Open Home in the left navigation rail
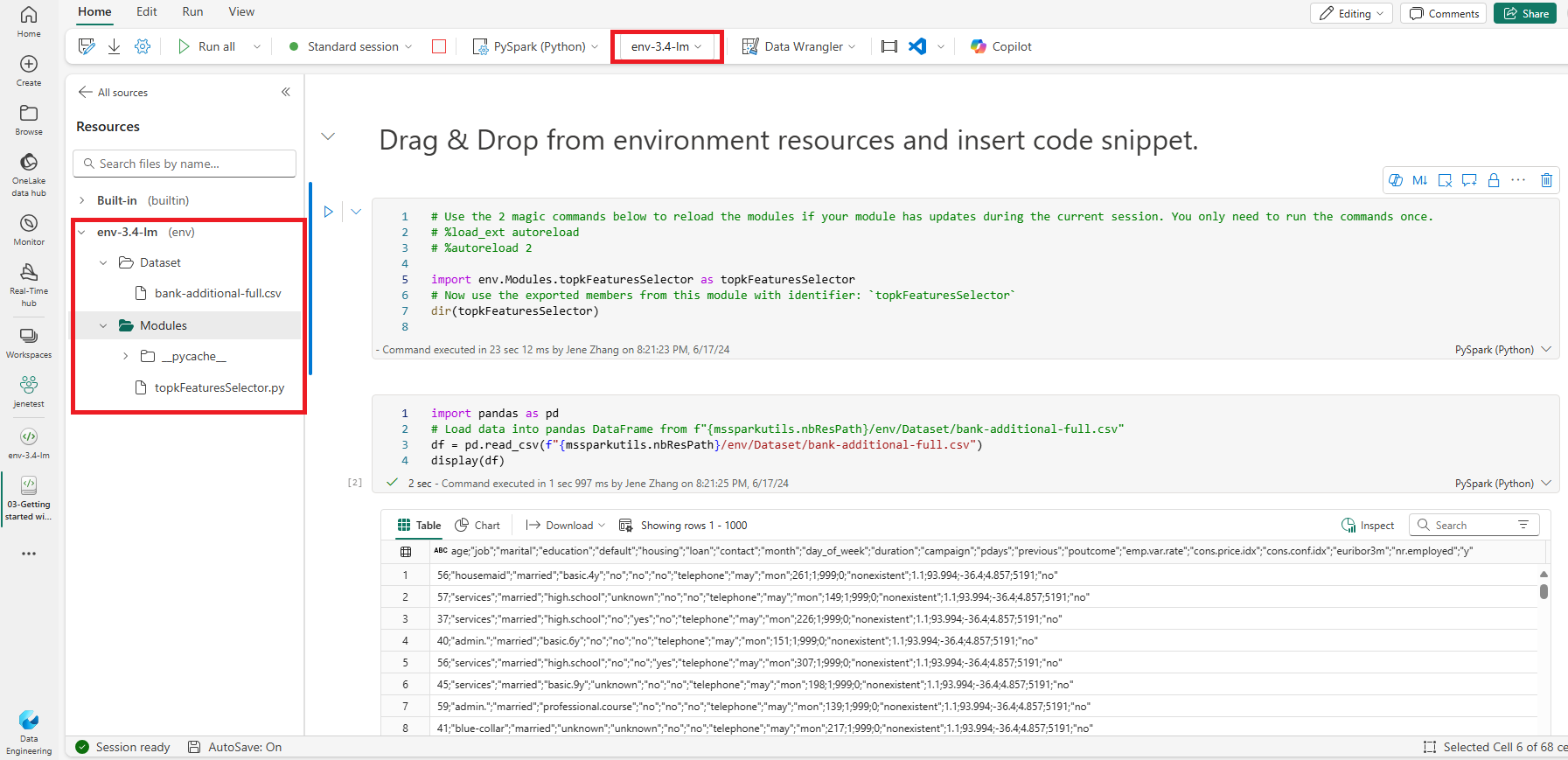1568x760 pixels. pos(29,21)
